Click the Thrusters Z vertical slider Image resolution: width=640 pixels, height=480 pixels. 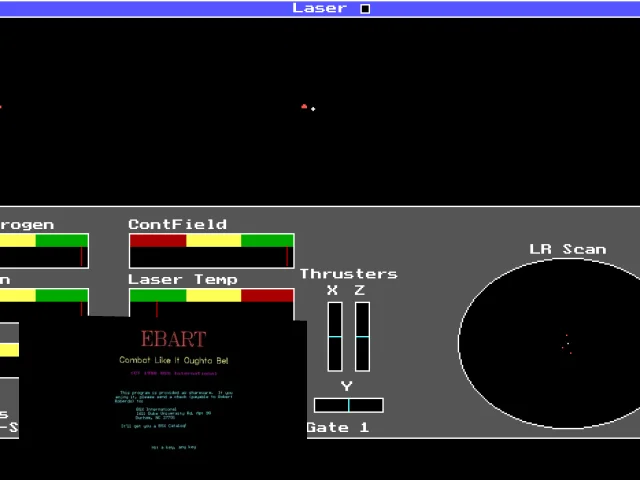coord(362,337)
